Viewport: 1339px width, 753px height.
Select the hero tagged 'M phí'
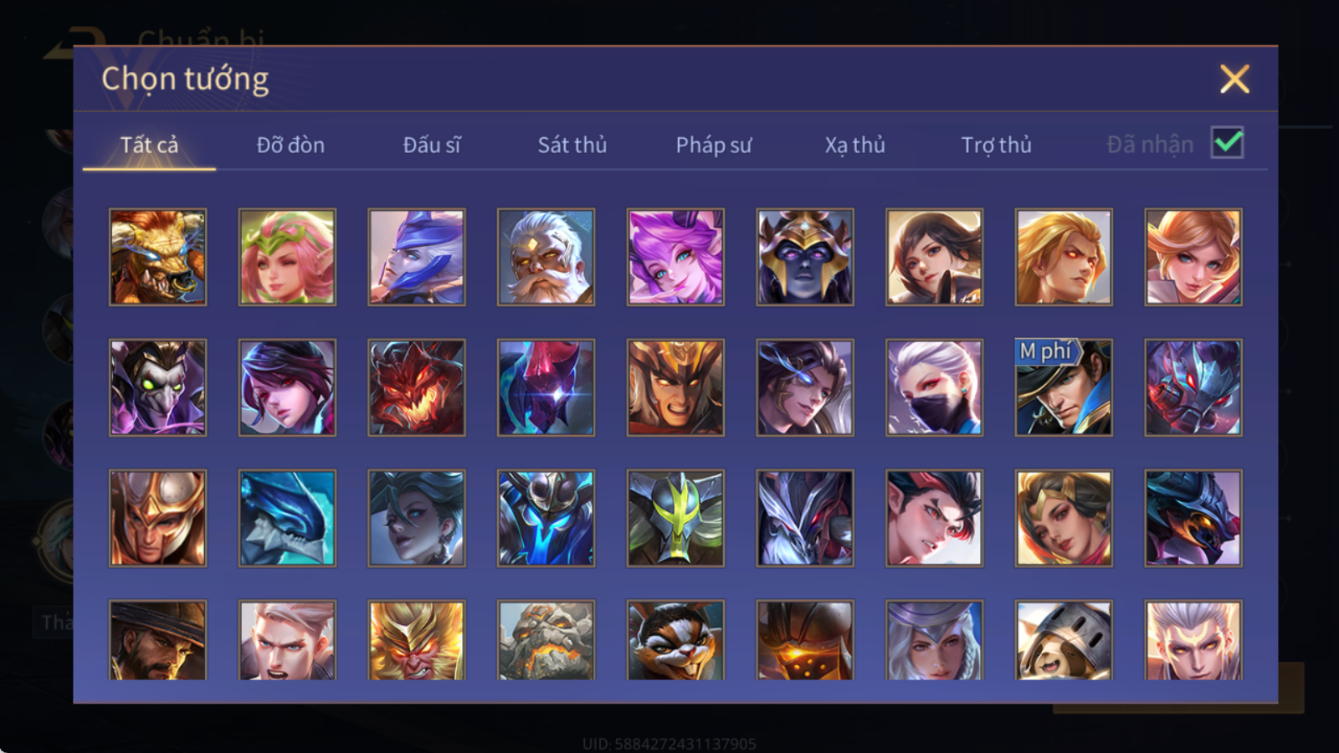(1064, 388)
